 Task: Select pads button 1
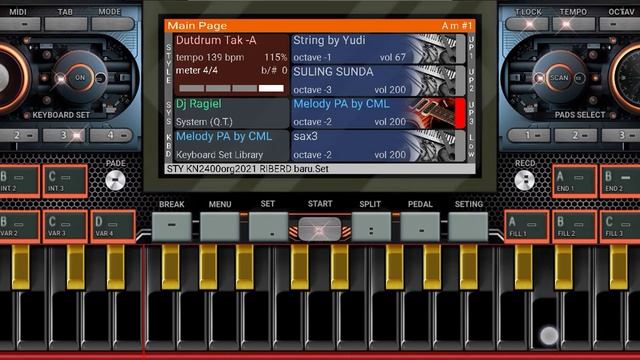click(528, 135)
